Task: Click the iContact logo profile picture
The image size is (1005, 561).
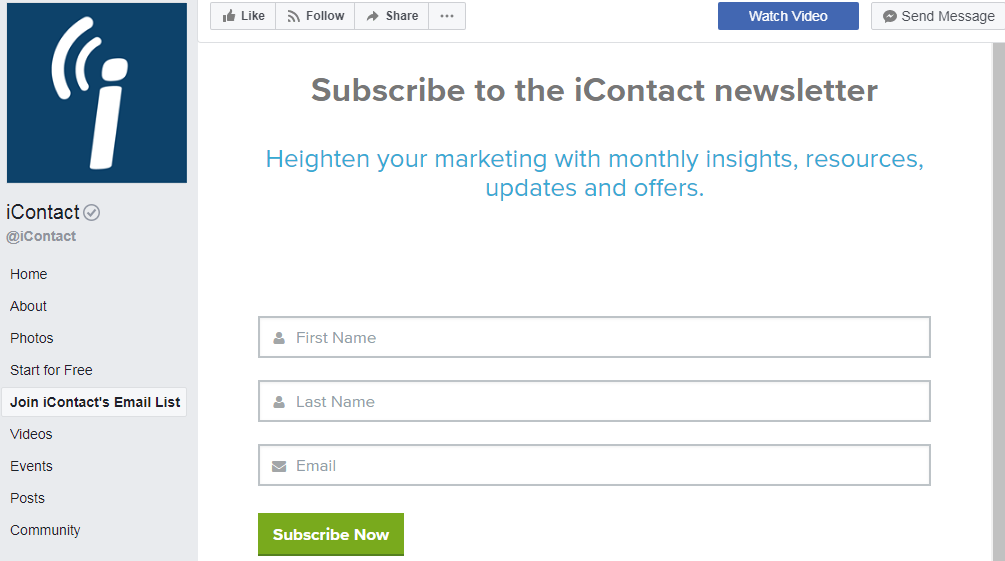Action: tap(97, 93)
